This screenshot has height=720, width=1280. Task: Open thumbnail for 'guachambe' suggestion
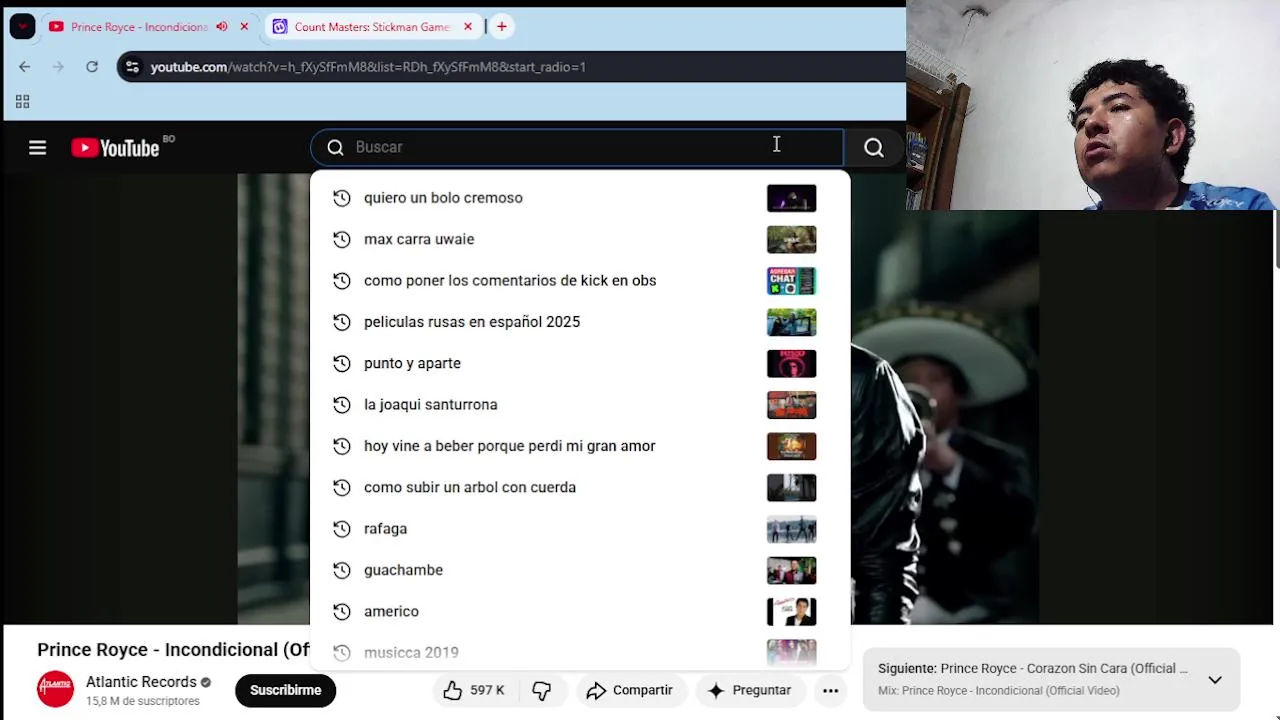pos(791,570)
